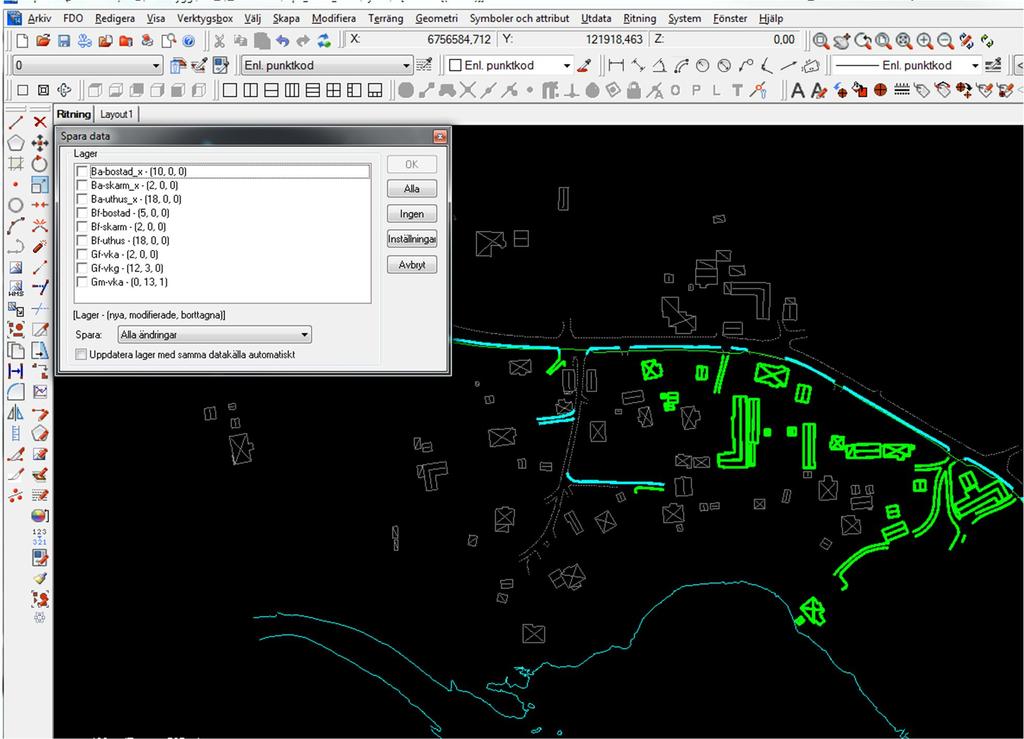This screenshot has height=739, width=1024.
Task: Open the first Enl. punktkod dropdown
Action: click(327, 65)
